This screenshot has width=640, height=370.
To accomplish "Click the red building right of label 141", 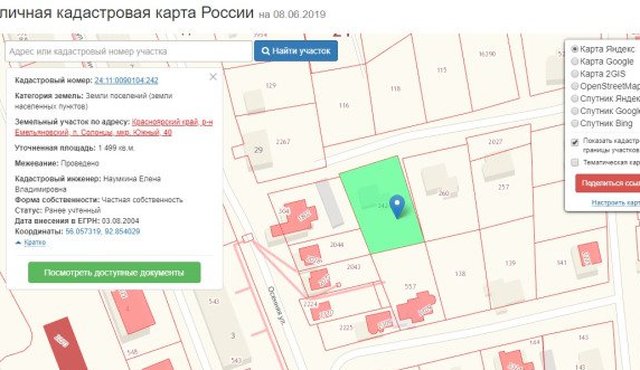I will 589,254.
